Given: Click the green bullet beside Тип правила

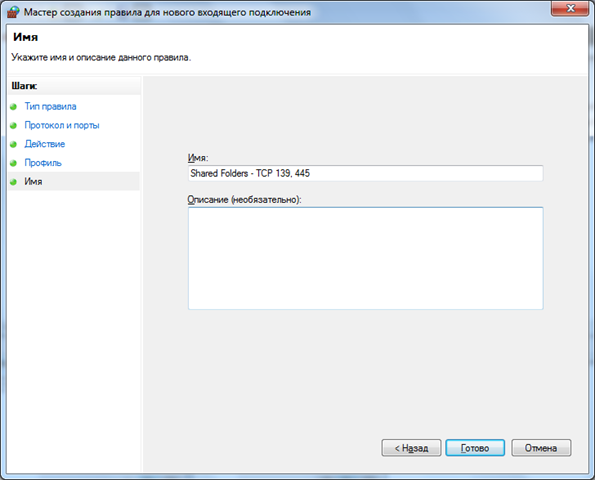Looking at the screenshot, I should click(13, 107).
